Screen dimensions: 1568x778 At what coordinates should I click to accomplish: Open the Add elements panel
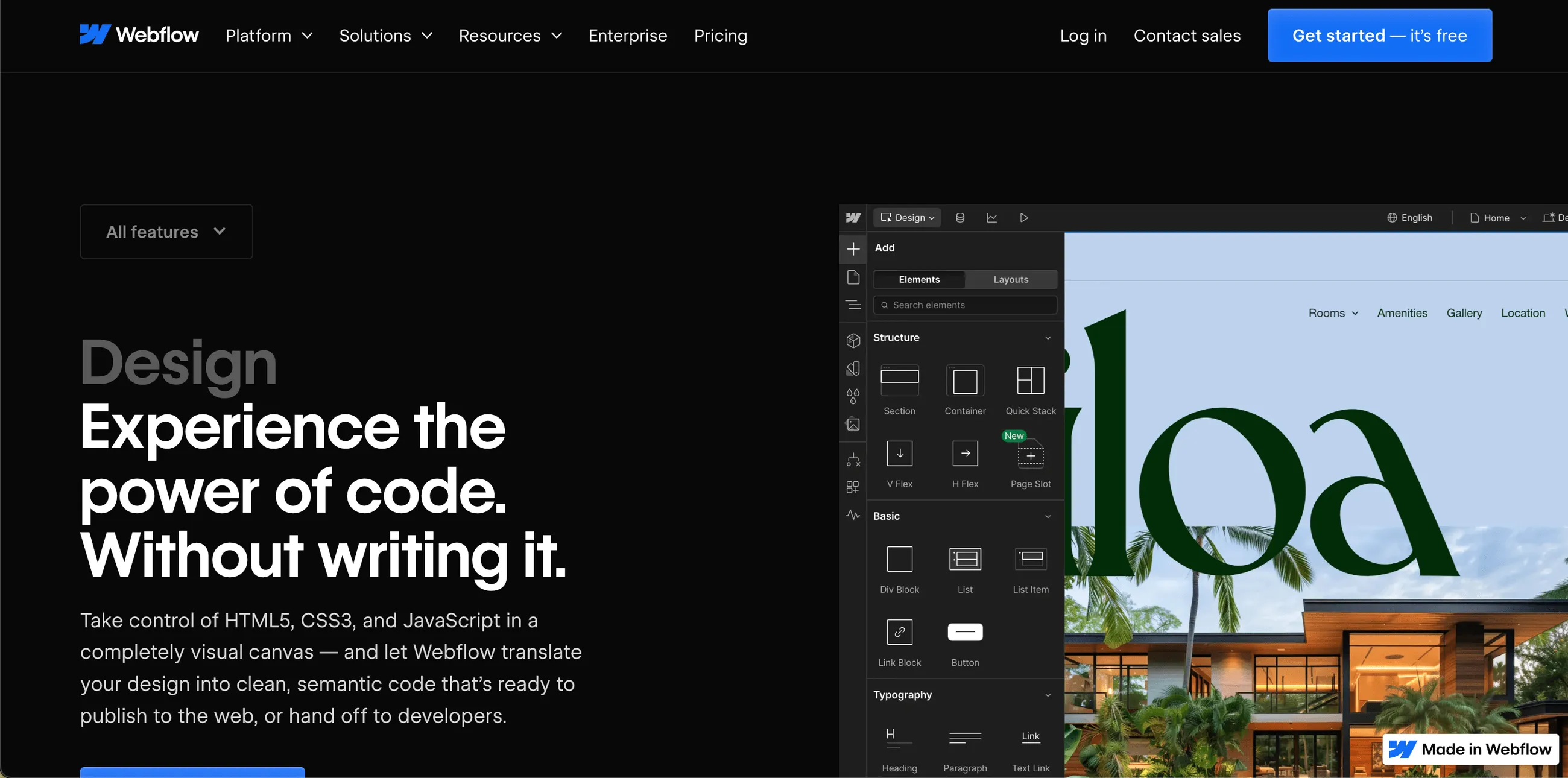coord(853,249)
